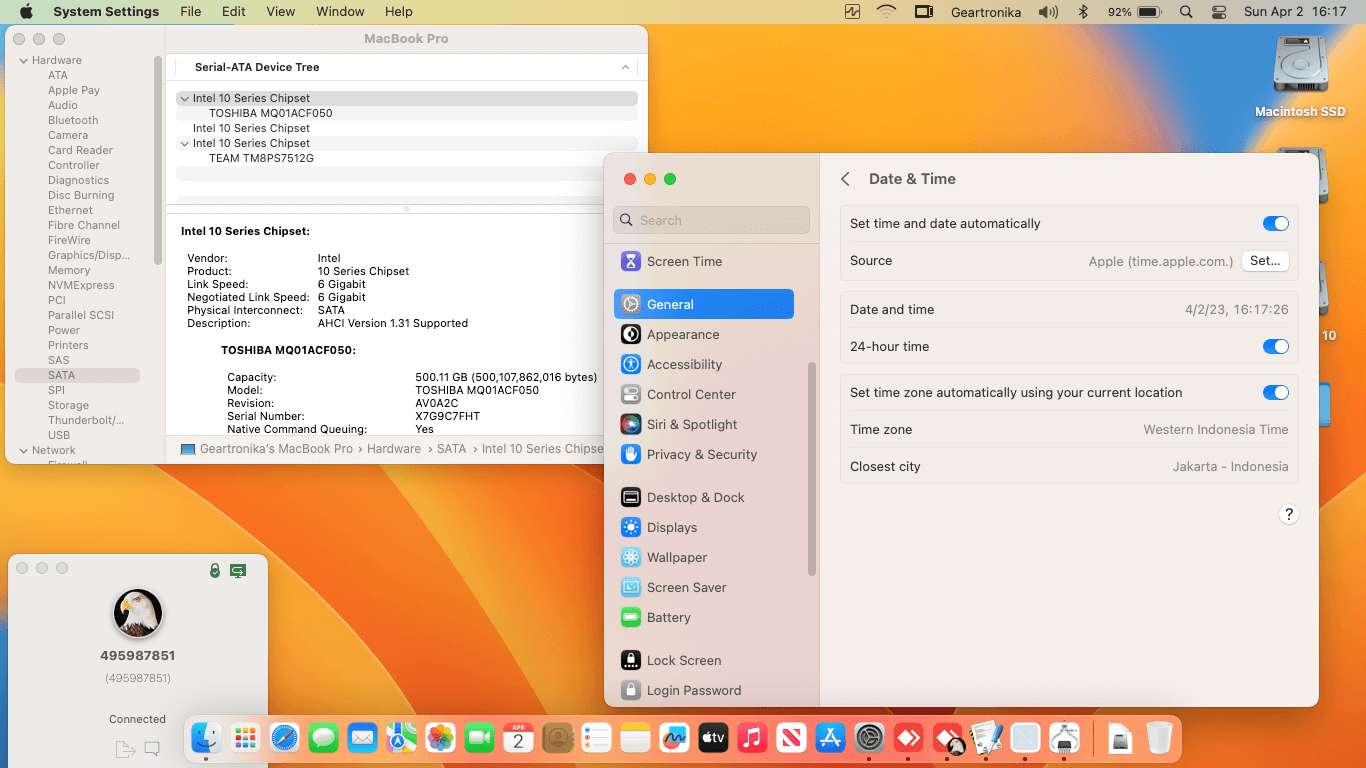
Task: Open the Apple menu
Action: pos(27,12)
